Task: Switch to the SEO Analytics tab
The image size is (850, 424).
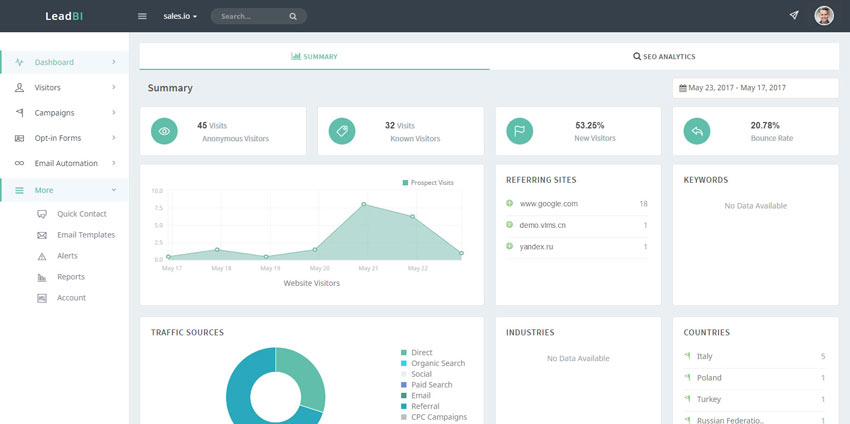Action: pos(664,57)
